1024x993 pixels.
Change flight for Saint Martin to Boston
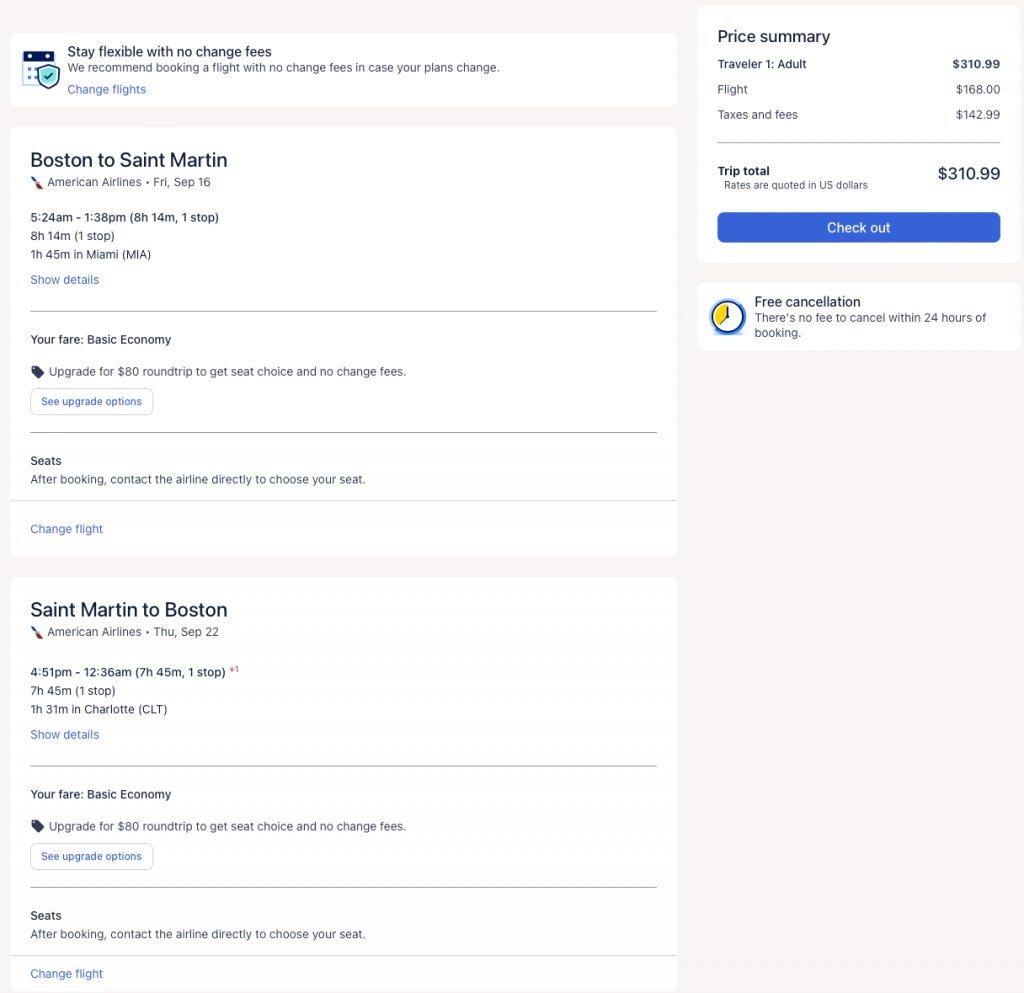[67, 974]
